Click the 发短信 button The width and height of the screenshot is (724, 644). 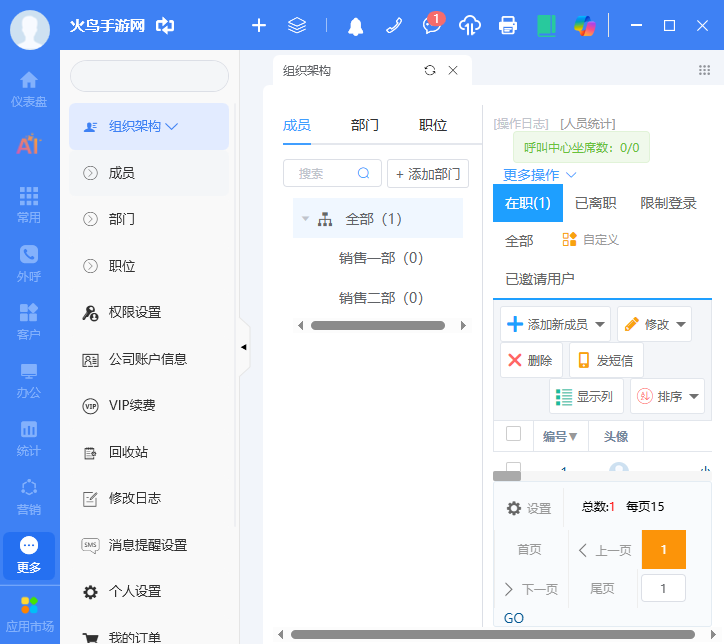coord(606,360)
